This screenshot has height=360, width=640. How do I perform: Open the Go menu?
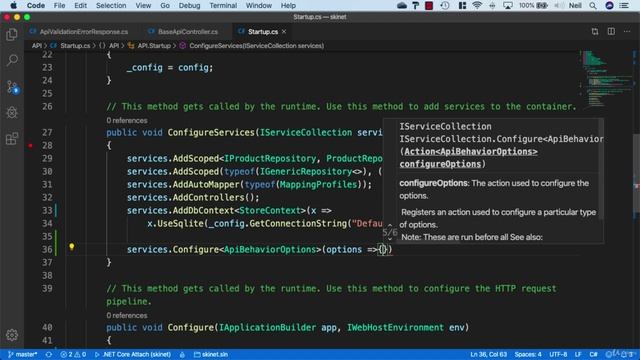165,5
